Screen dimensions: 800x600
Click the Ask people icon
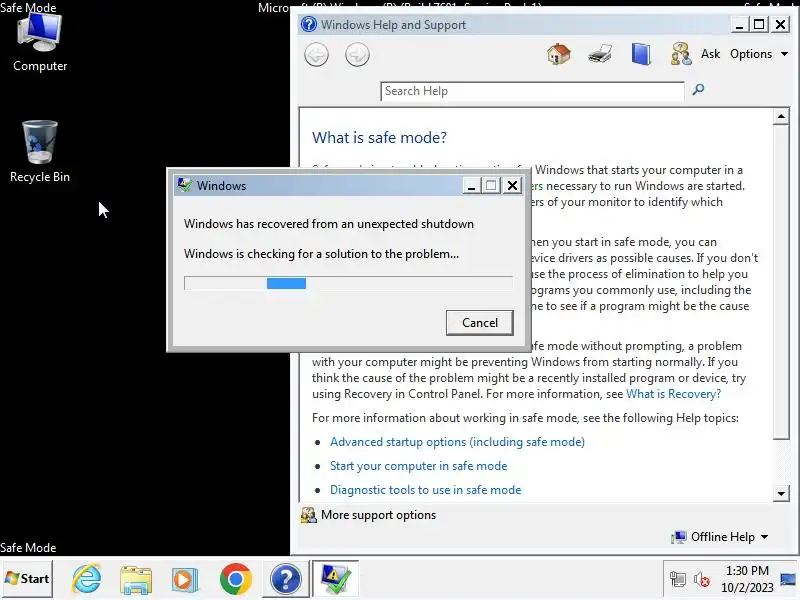pyautogui.click(x=681, y=54)
